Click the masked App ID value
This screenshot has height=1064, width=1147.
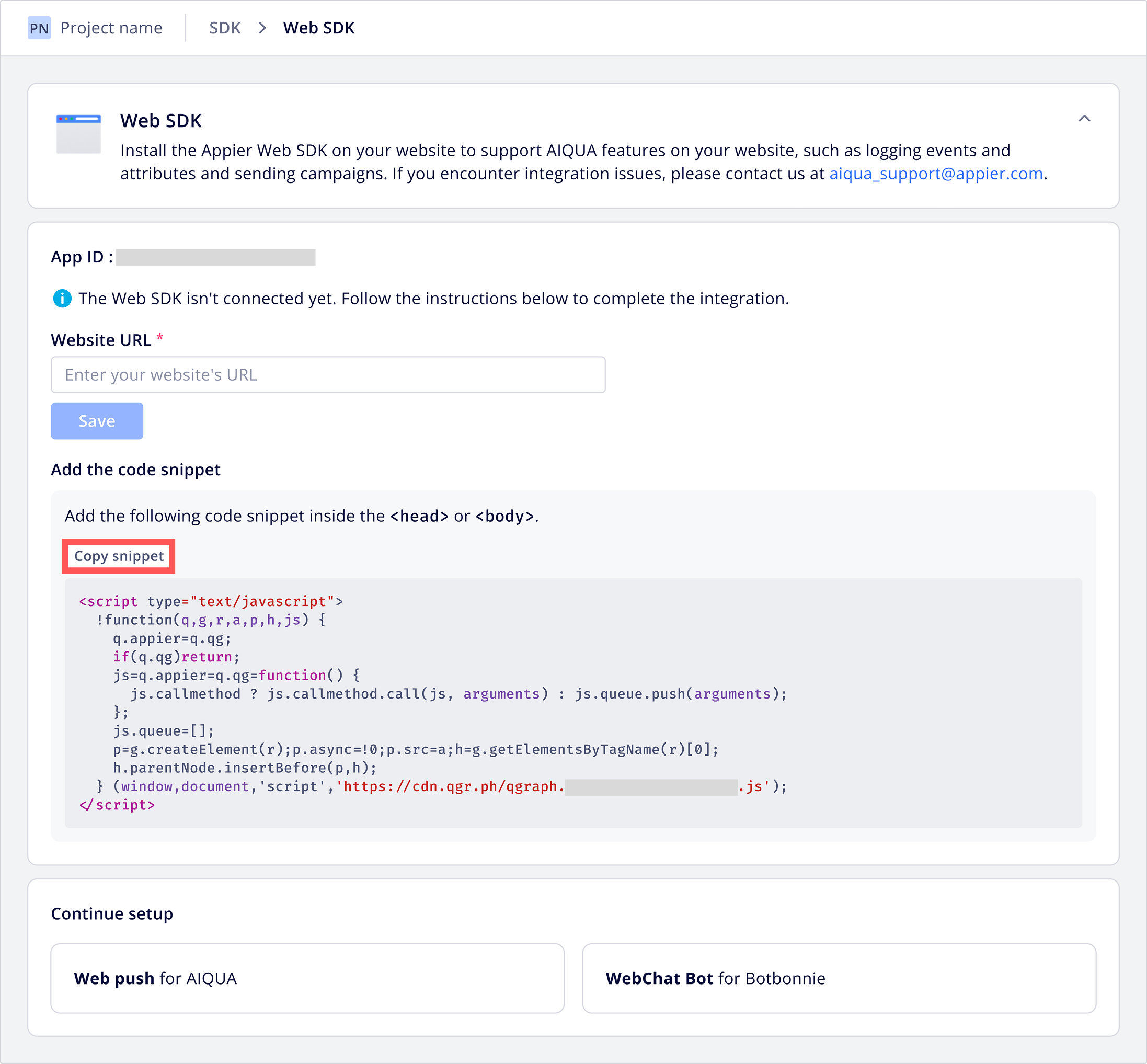(x=215, y=257)
